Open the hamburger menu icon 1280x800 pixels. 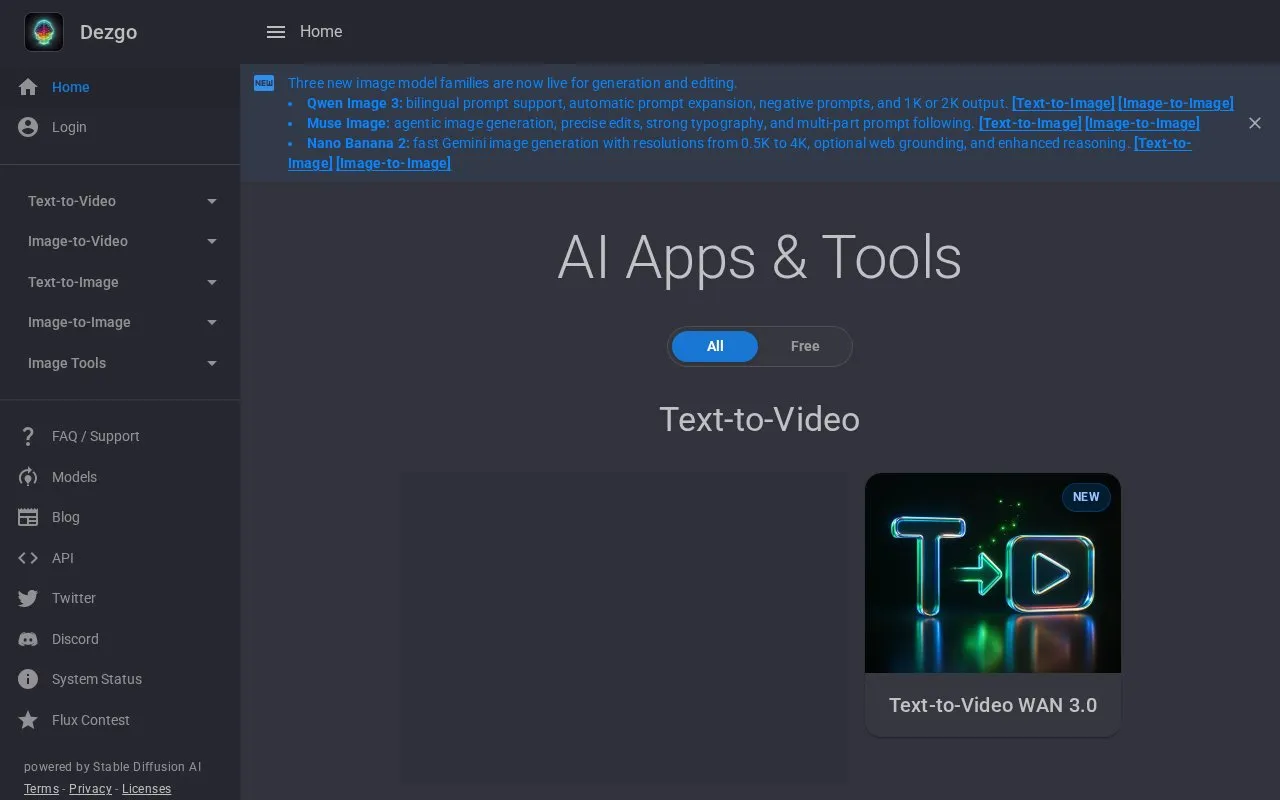276,32
